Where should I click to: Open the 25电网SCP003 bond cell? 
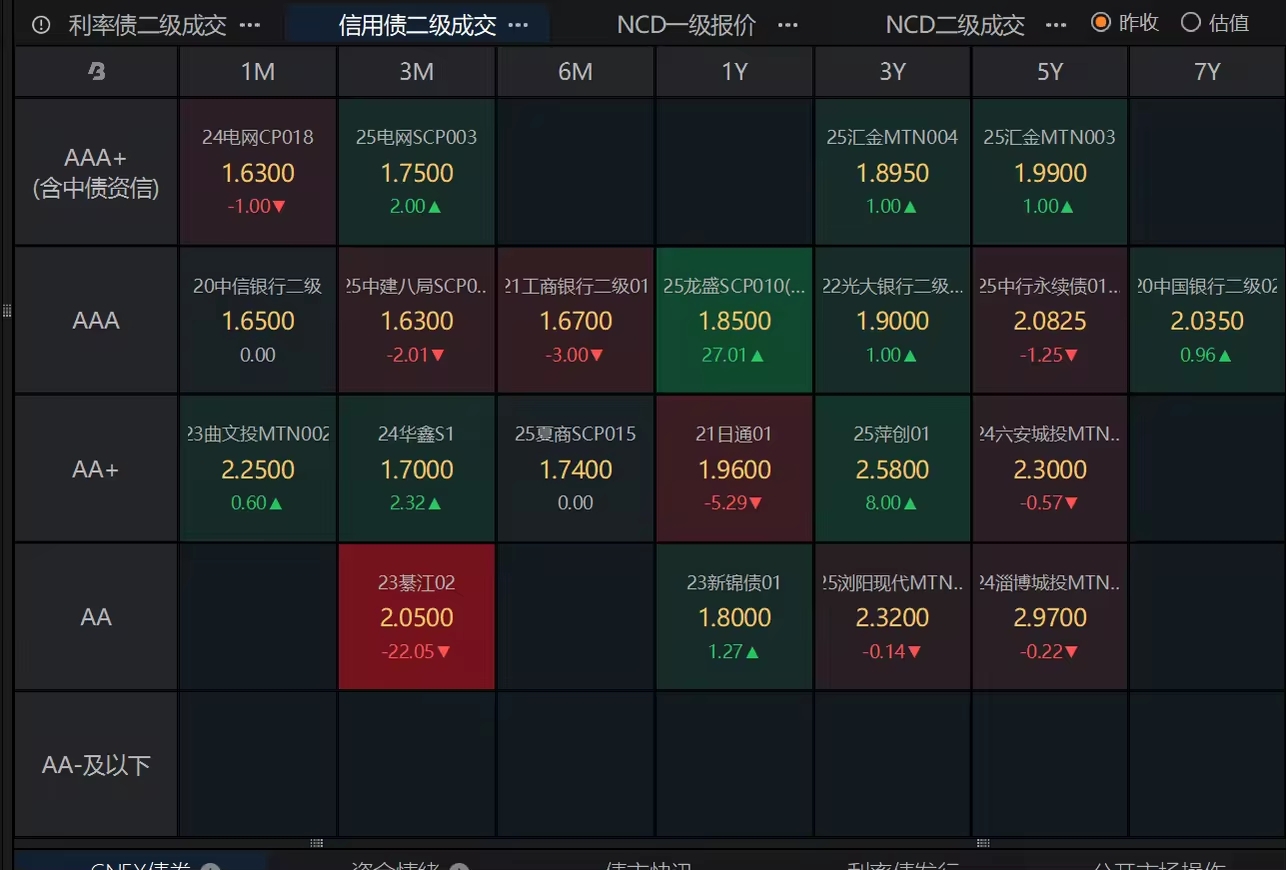(417, 172)
